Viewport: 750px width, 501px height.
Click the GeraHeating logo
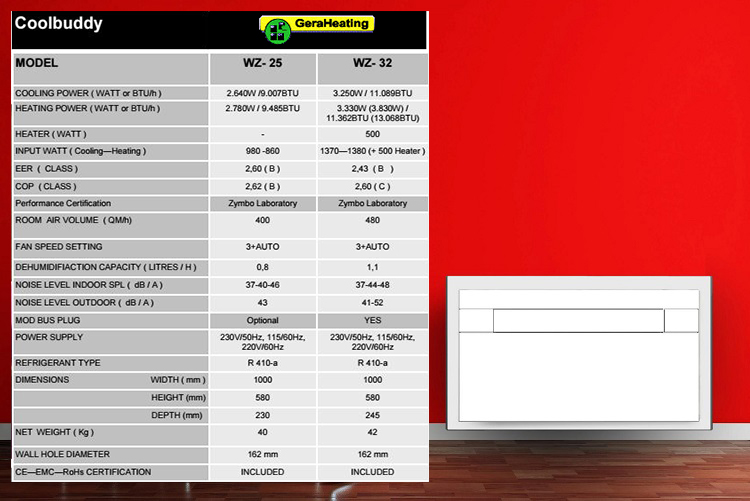point(317,29)
